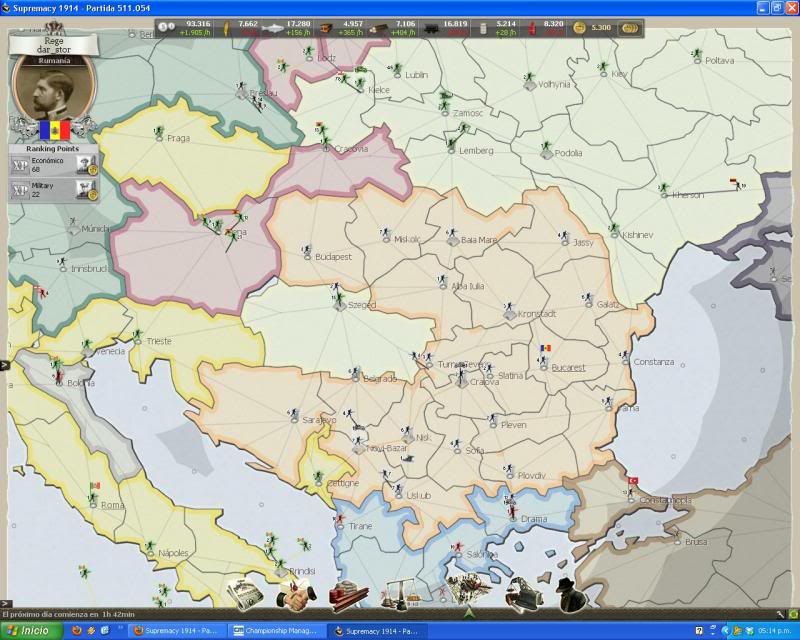Click the Kishinev city label
The height and width of the screenshot is (640, 800).
tap(637, 235)
